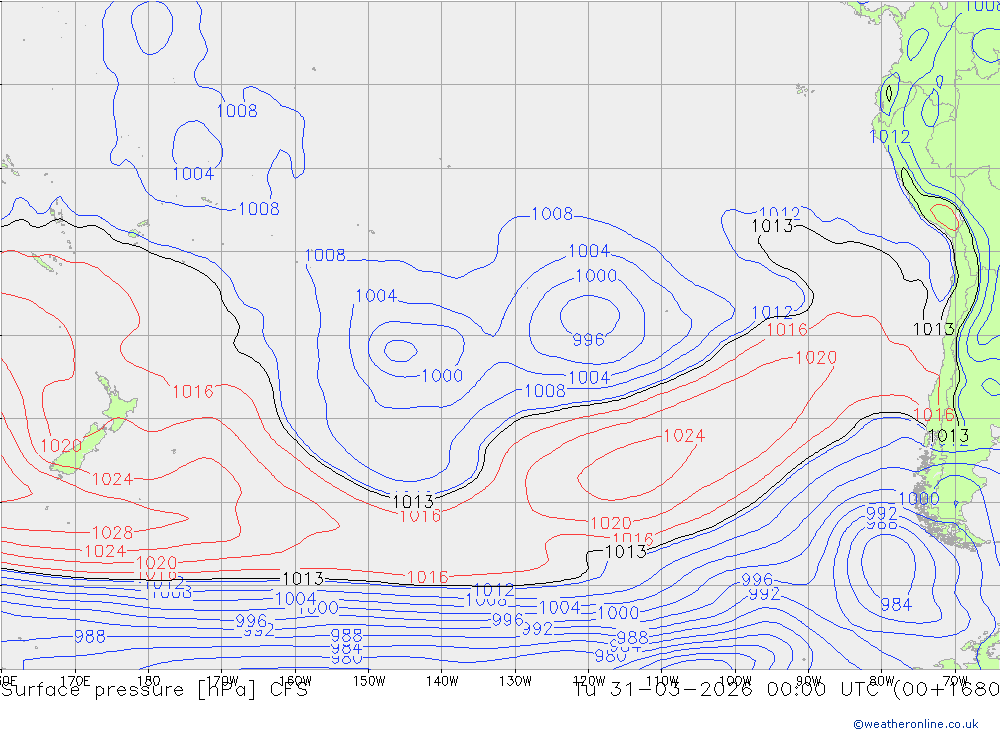Click the 150W longitude axis label

point(369,681)
